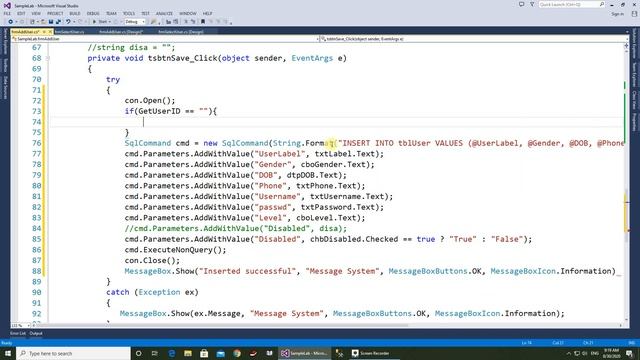
Task: Click the ENG language indicator in tray
Action: click(595, 353)
